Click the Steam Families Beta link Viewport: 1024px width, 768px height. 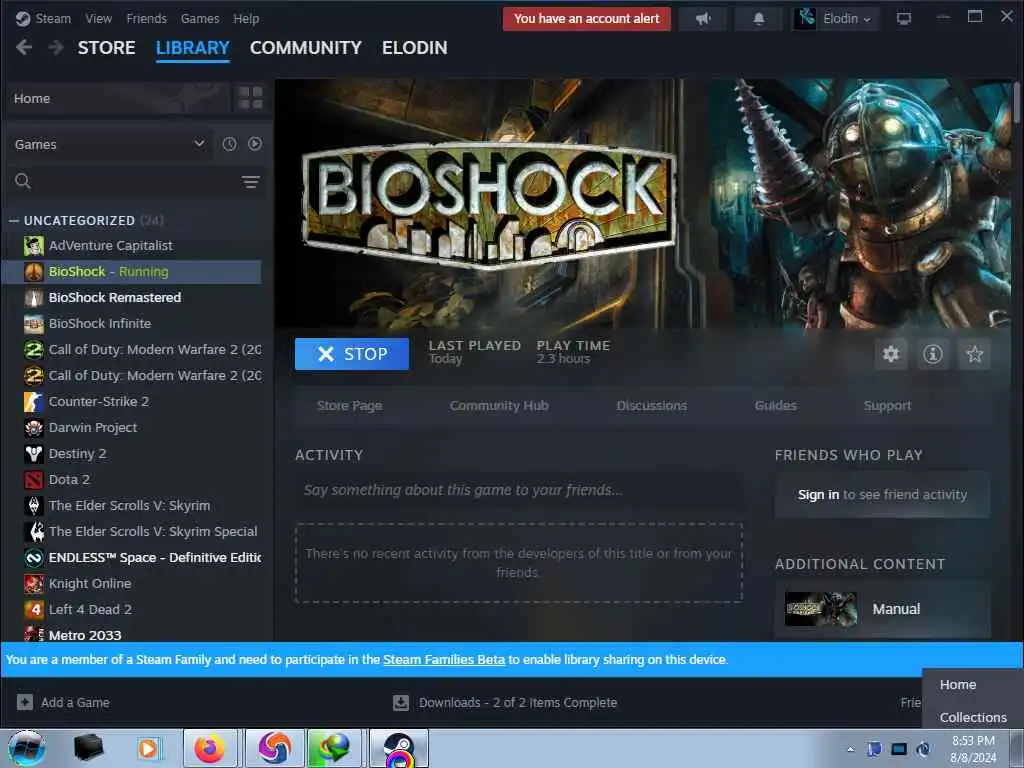pos(444,660)
